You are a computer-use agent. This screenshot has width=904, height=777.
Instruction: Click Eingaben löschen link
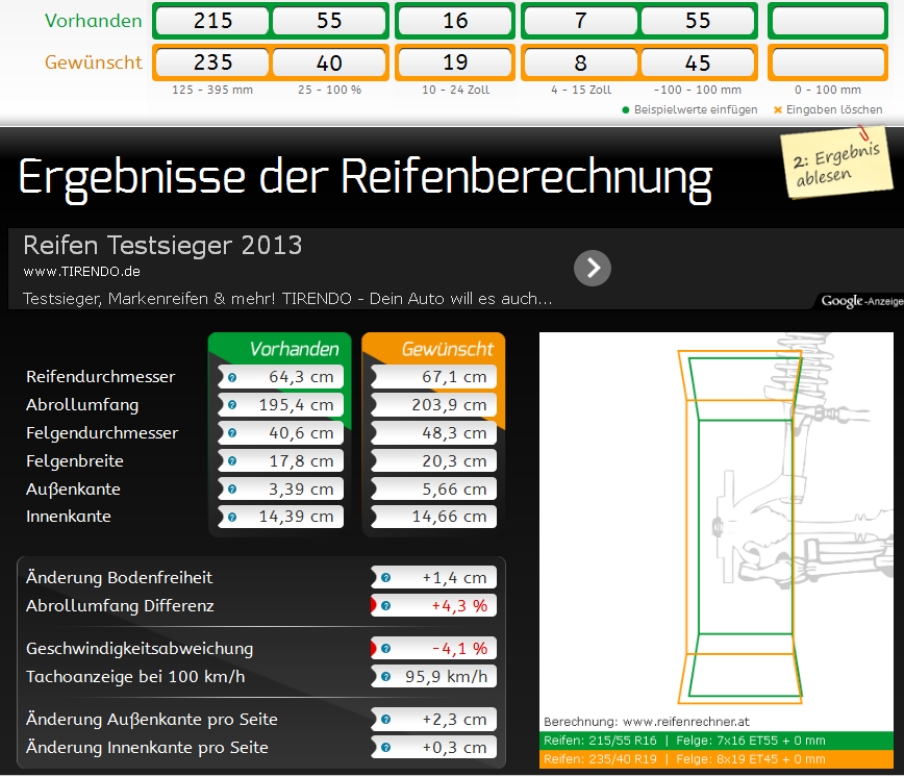coord(832,110)
